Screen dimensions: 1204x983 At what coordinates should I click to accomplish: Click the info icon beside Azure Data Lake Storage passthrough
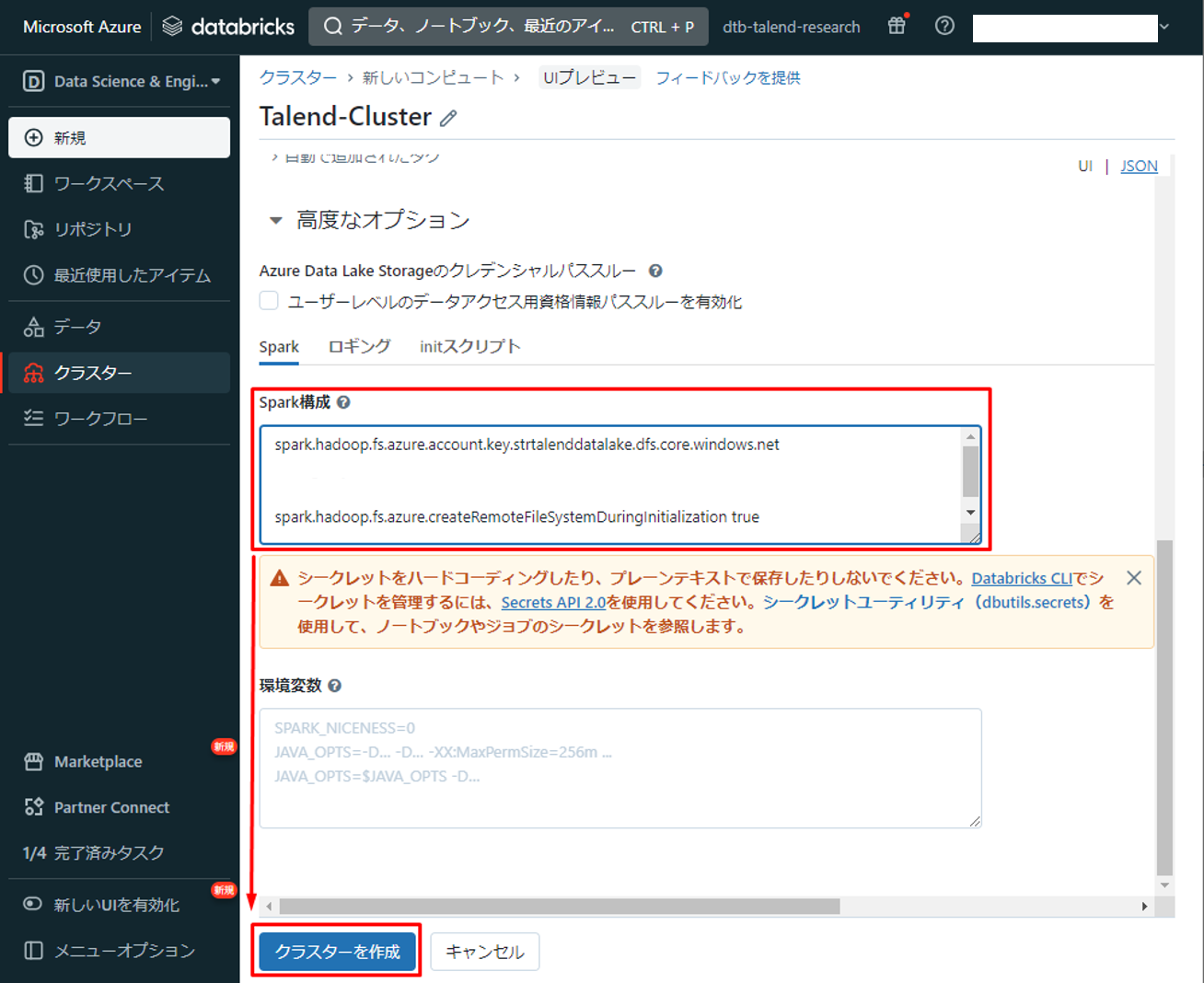pyautogui.click(x=655, y=271)
